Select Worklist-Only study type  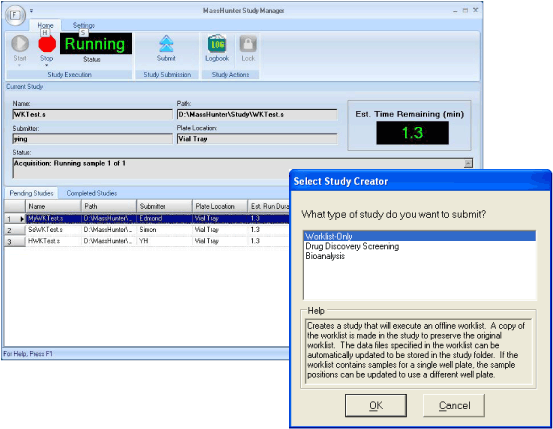(x=420, y=236)
